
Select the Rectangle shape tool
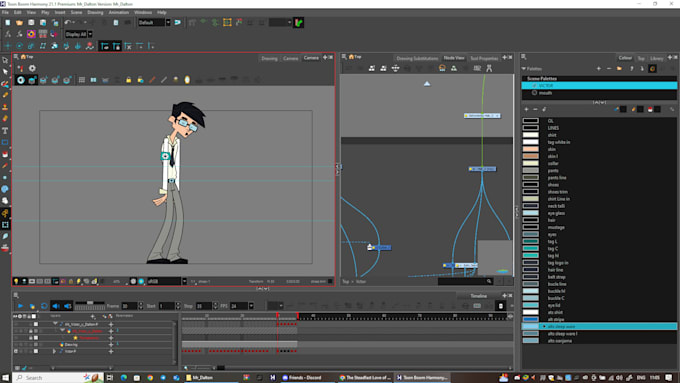pyautogui.click(x=5, y=142)
